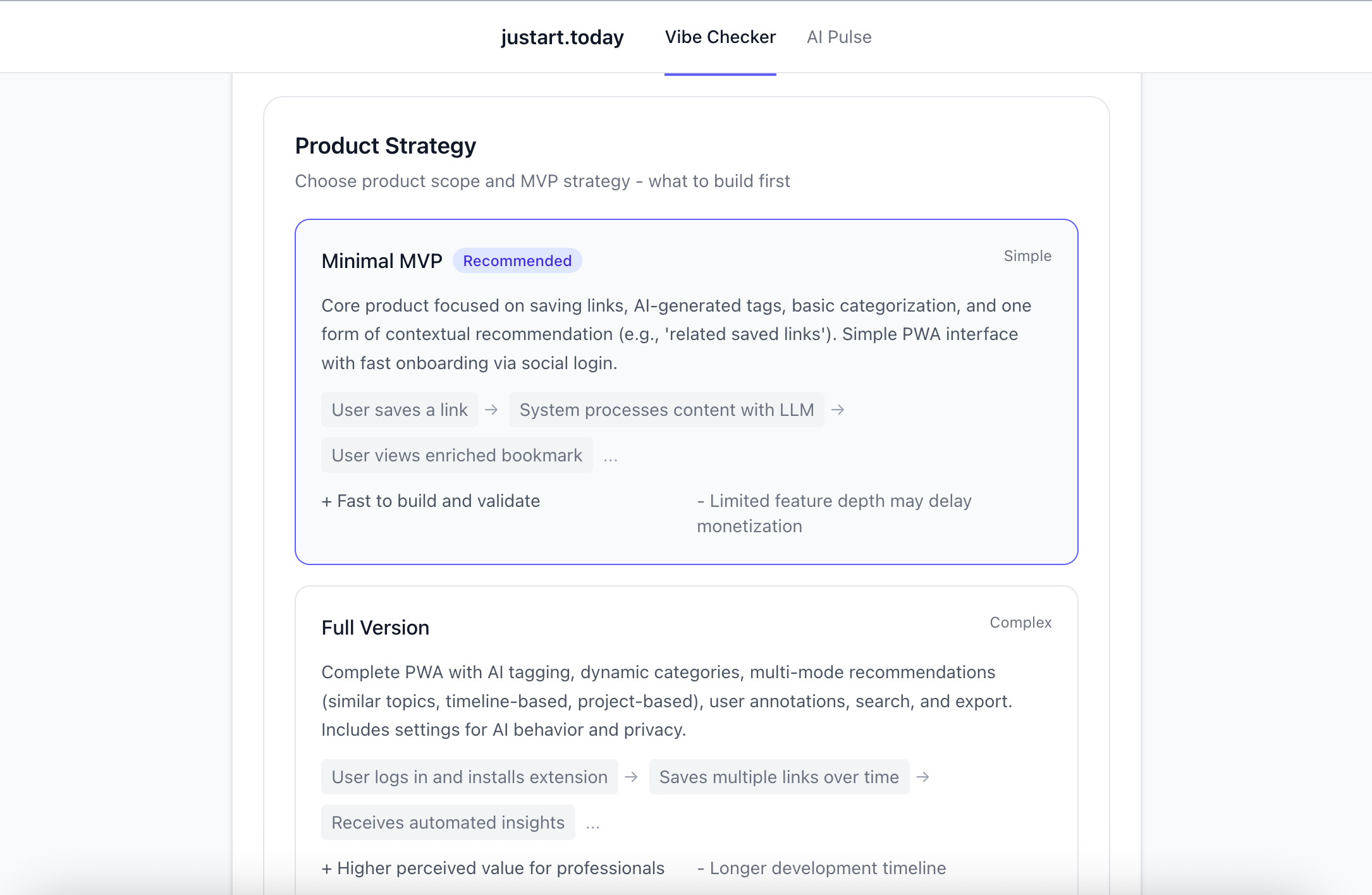Expand ellipsis after 'User views enriched bookmark'
The image size is (1372, 895).
(610, 457)
